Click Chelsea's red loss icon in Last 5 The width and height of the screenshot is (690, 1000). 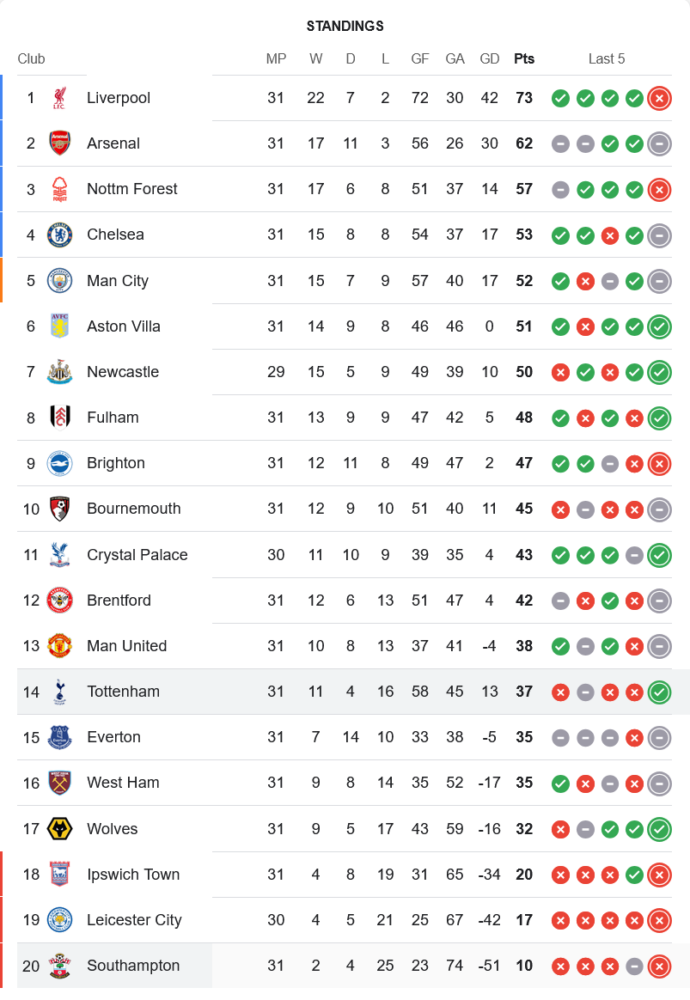(610, 235)
